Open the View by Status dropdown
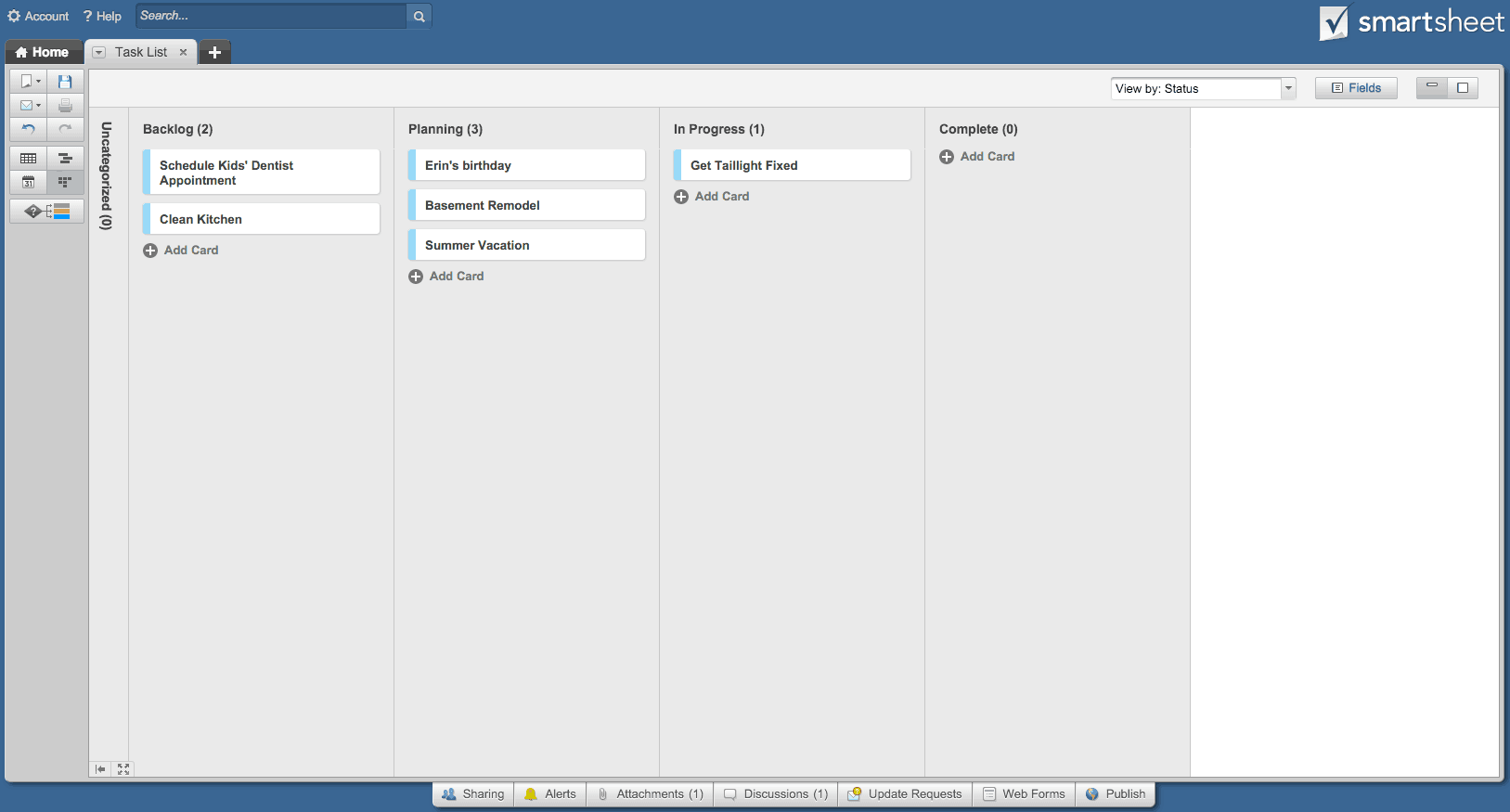The image size is (1510, 812). (x=1288, y=88)
